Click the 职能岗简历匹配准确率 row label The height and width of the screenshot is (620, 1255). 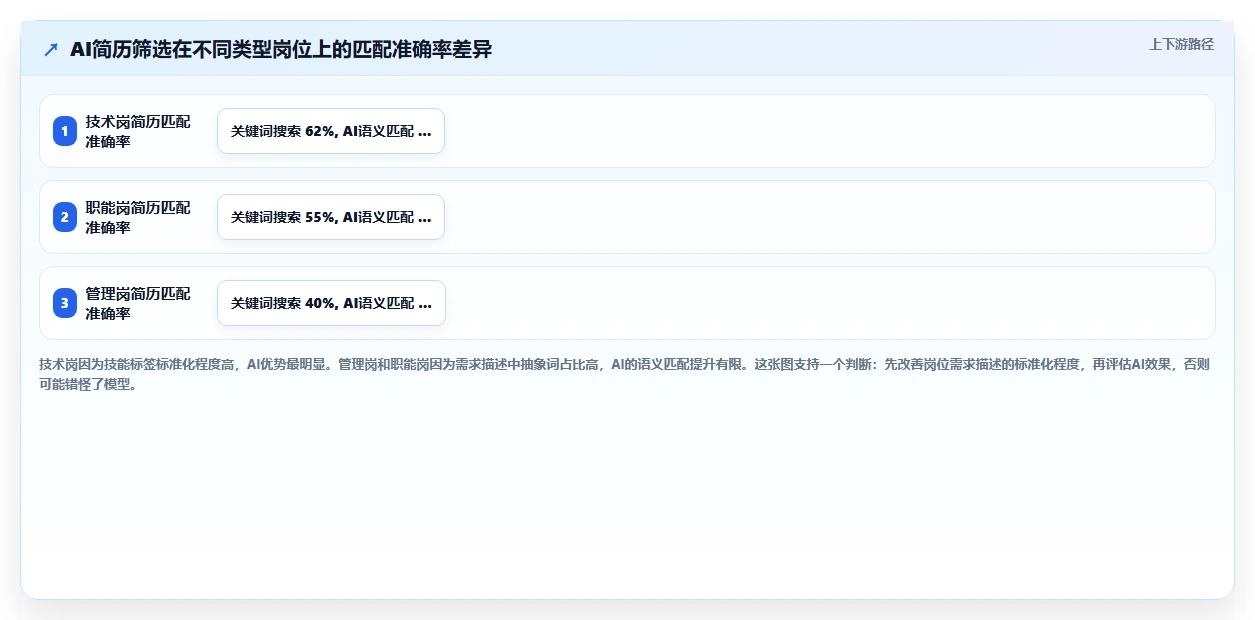click(x=138, y=217)
